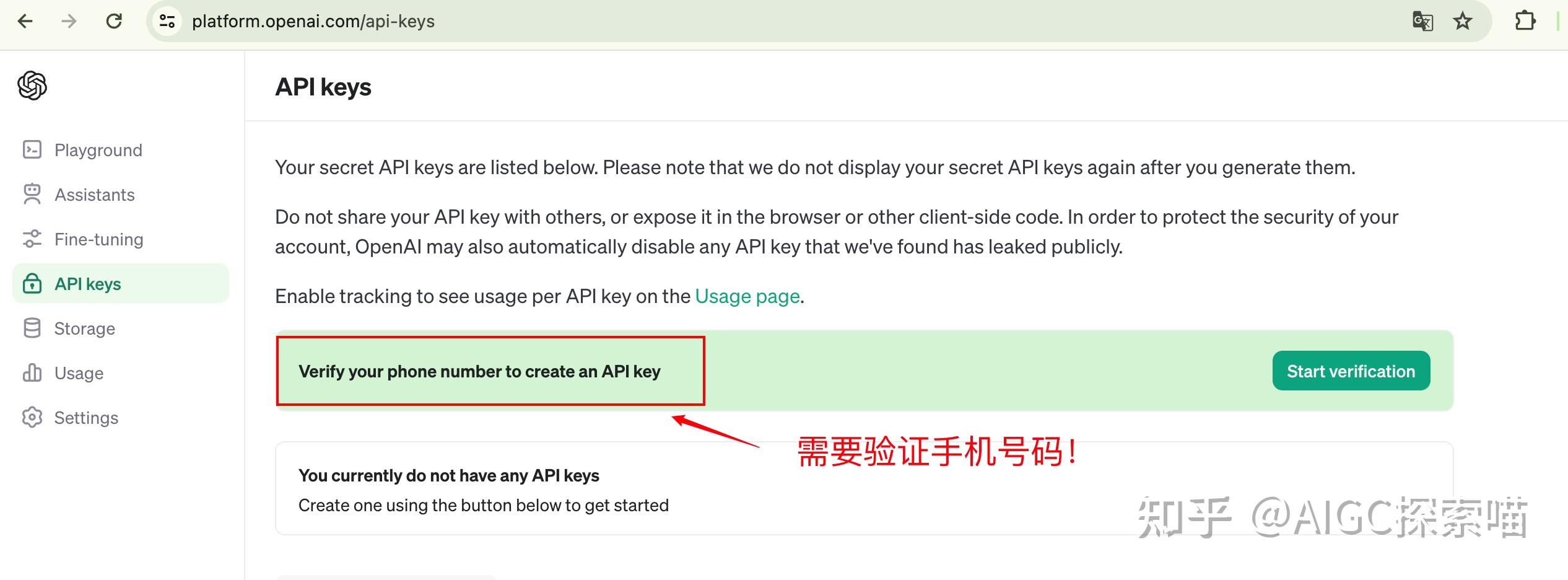Image resolution: width=1568 pixels, height=580 pixels.
Task: Open the browser extensions puzzle icon
Action: (x=1525, y=21)
